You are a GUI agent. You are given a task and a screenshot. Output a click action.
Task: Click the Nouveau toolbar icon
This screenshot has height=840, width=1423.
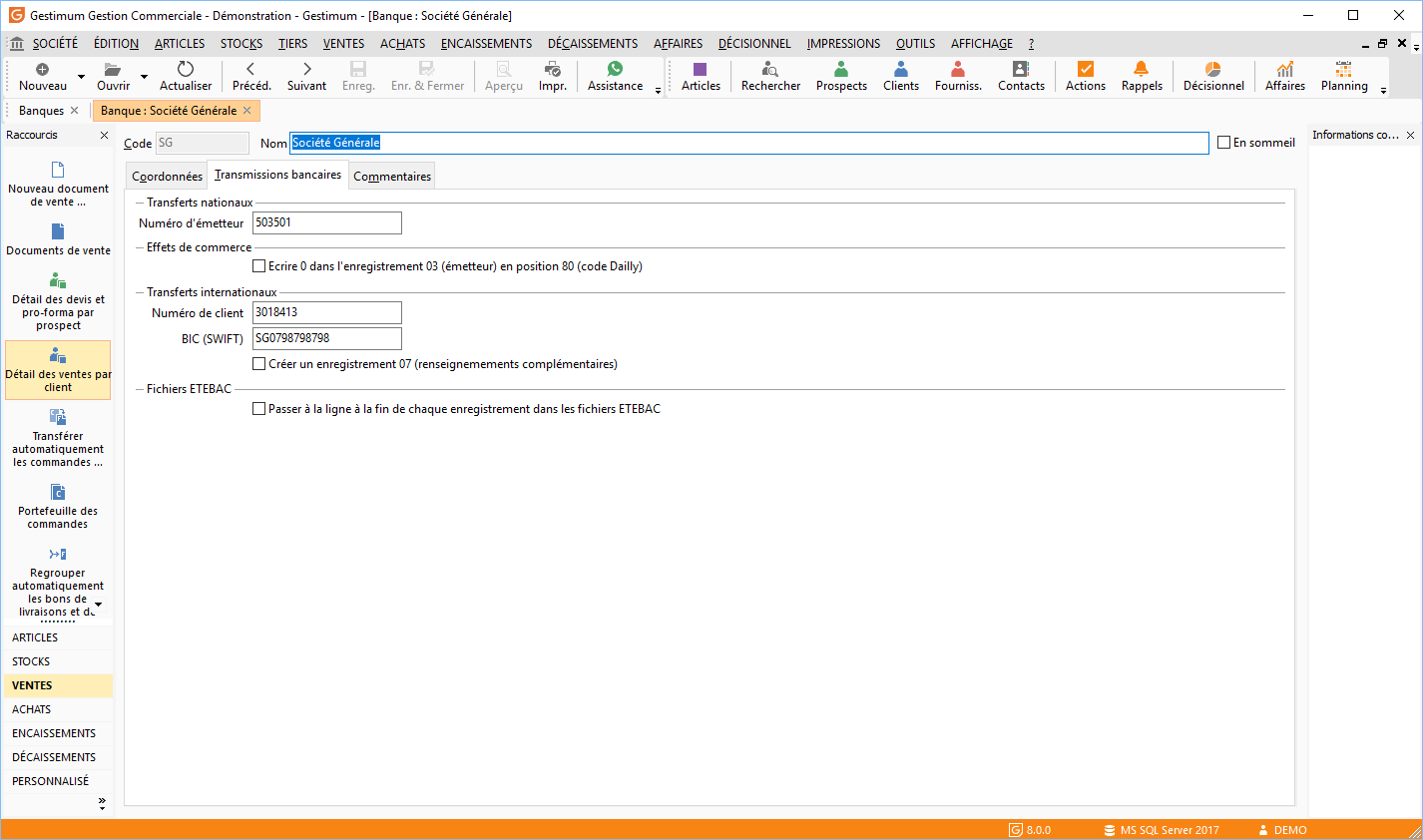[x=42, y=70]
